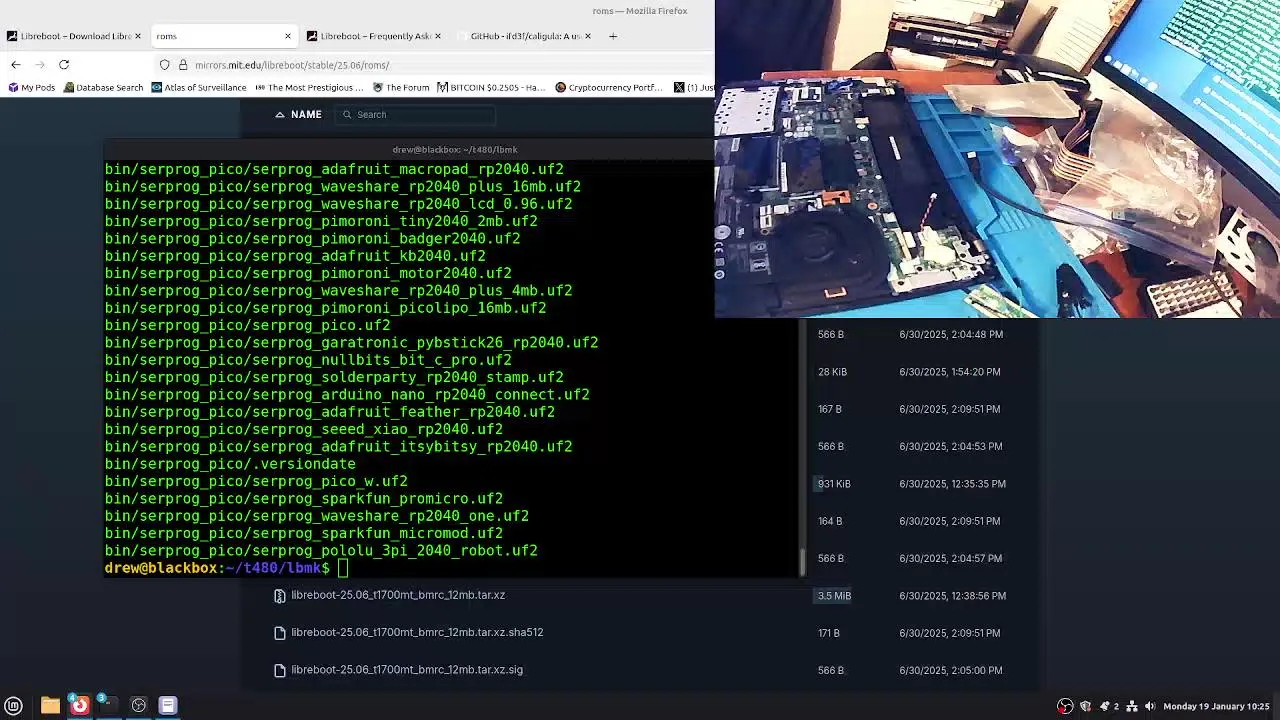Click terminal line 'bin/serprog_pico/serprog_pico.uf2'

[x=248, y=326]
